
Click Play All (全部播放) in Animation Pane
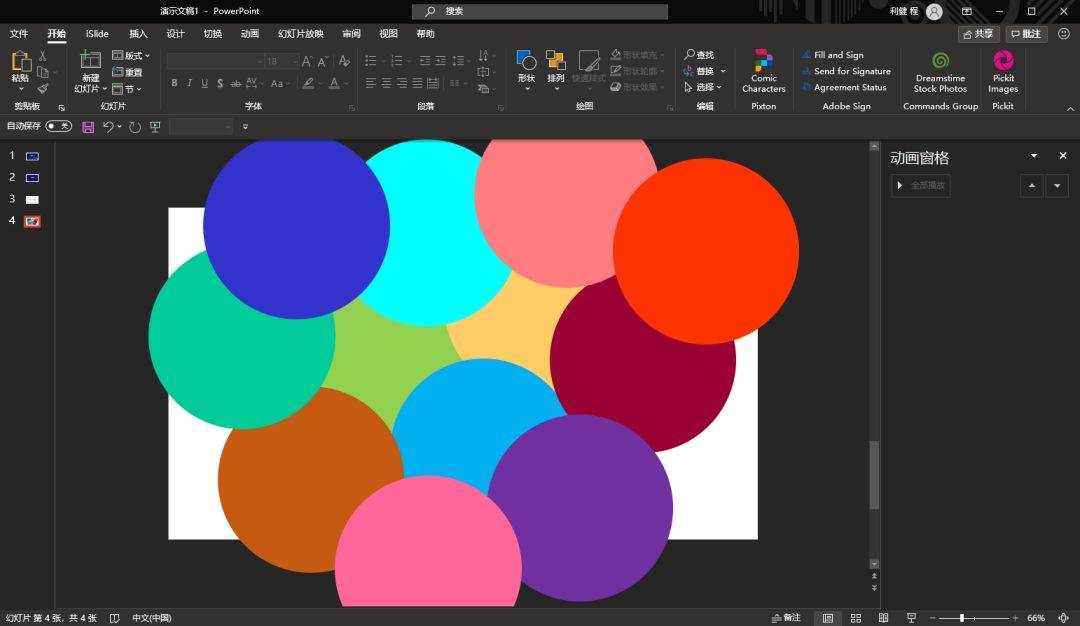click(x=921, y=185)
